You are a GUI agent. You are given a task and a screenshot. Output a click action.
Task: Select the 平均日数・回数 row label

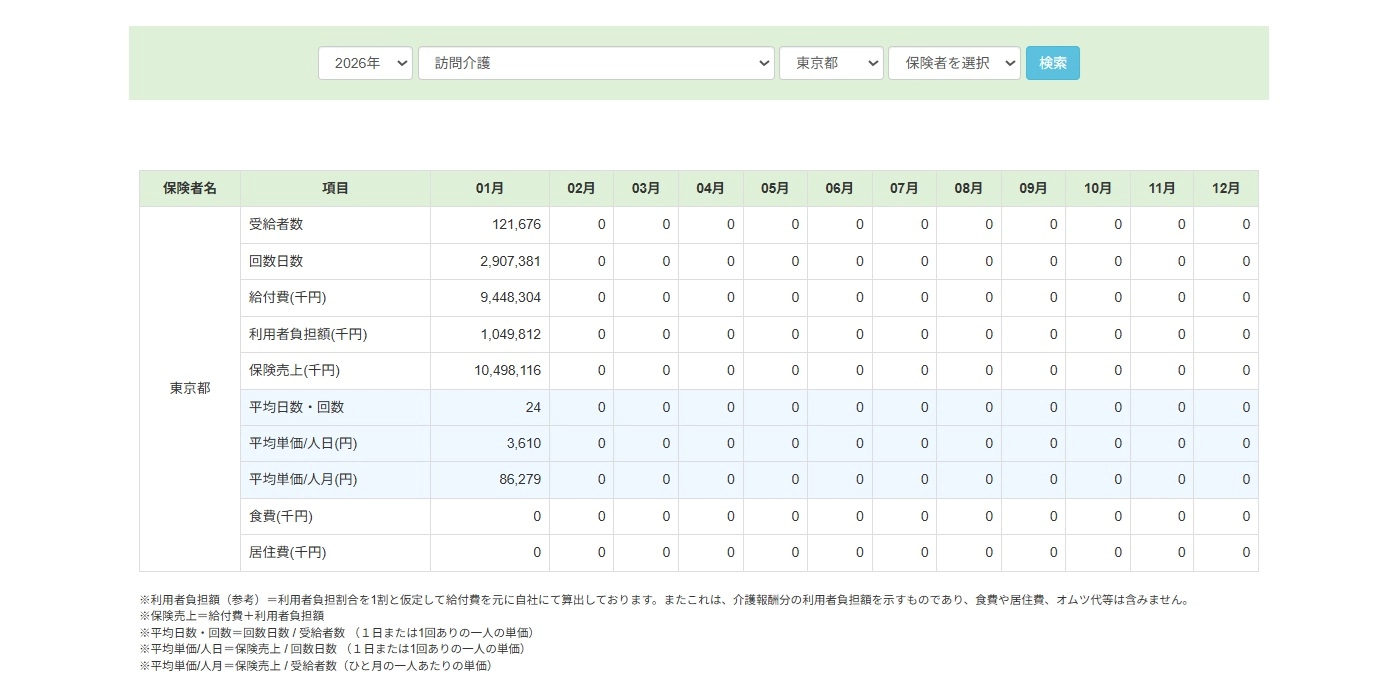pos(296,407)
